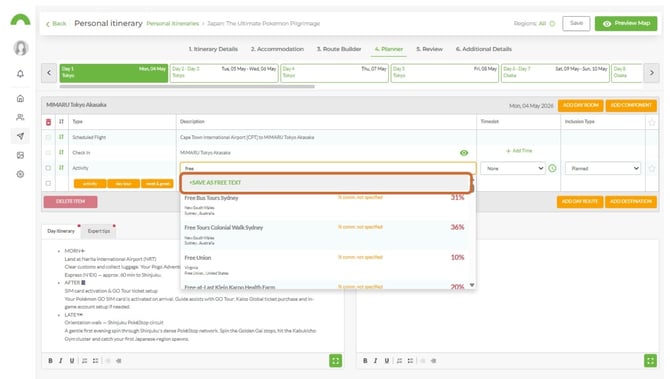670x379 pixels.
Task: Click the Save button
Action: 576,24
